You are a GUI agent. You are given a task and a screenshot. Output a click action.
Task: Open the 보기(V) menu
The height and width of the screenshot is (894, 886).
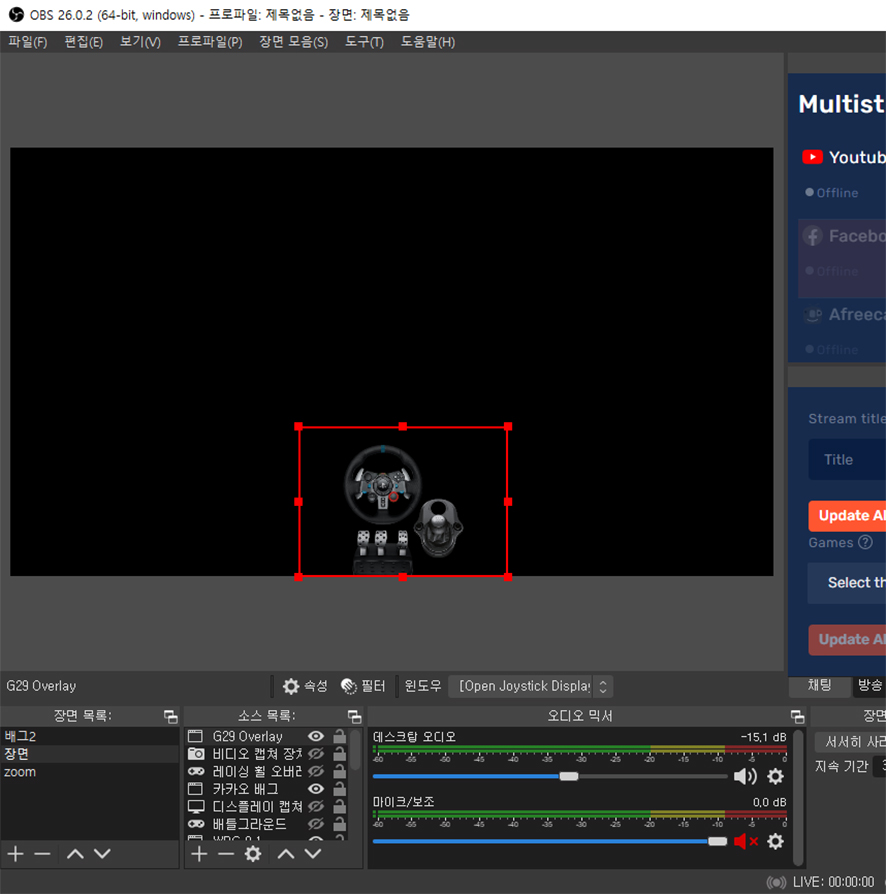click(140, 42)
